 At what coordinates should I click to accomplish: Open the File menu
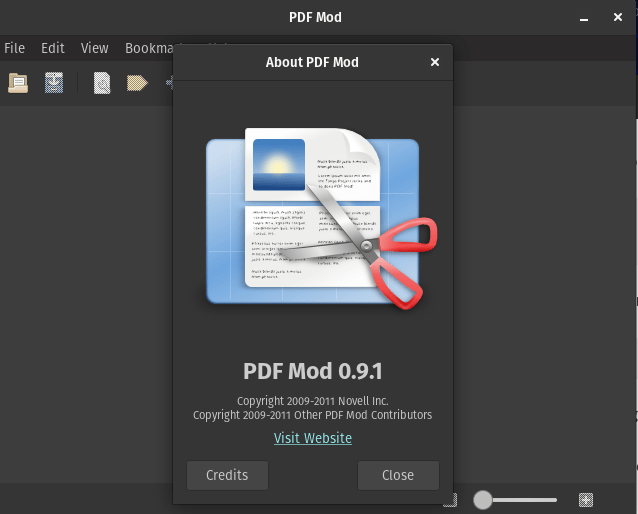15,48
